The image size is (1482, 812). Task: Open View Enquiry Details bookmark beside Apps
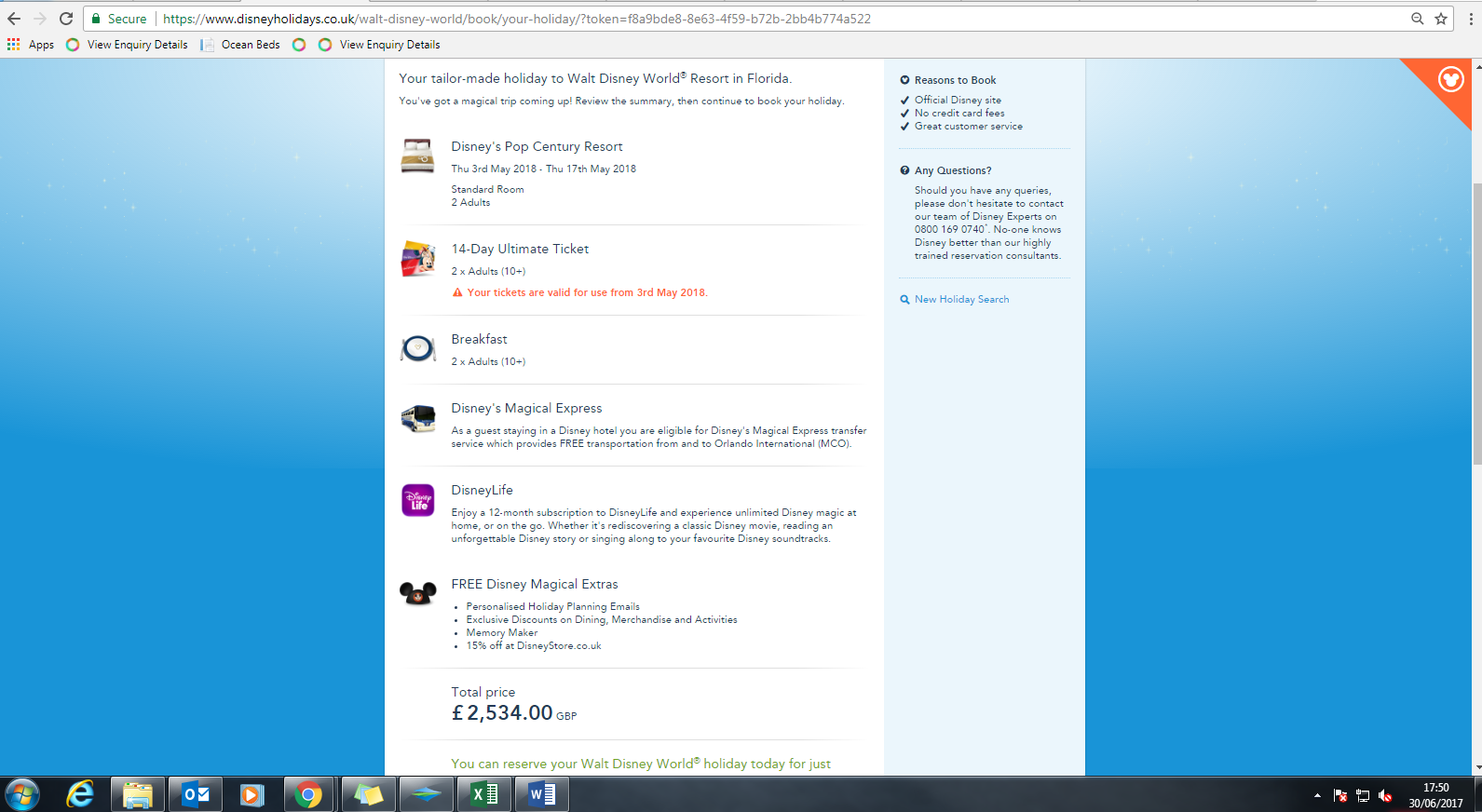pyautogui.click(x=127, y=45)
